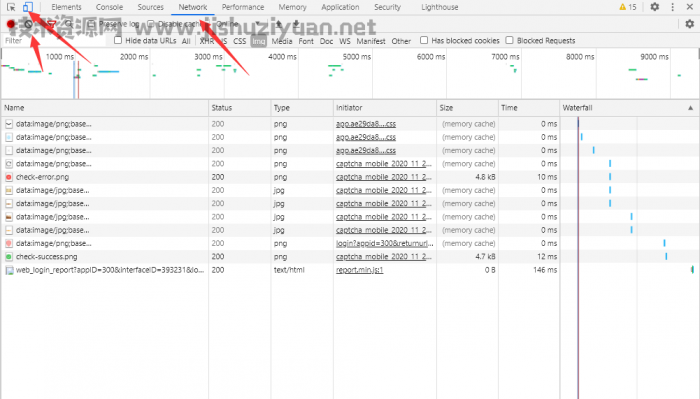
Task: Open the Online throttling dropdown
Action: point(238,24)
